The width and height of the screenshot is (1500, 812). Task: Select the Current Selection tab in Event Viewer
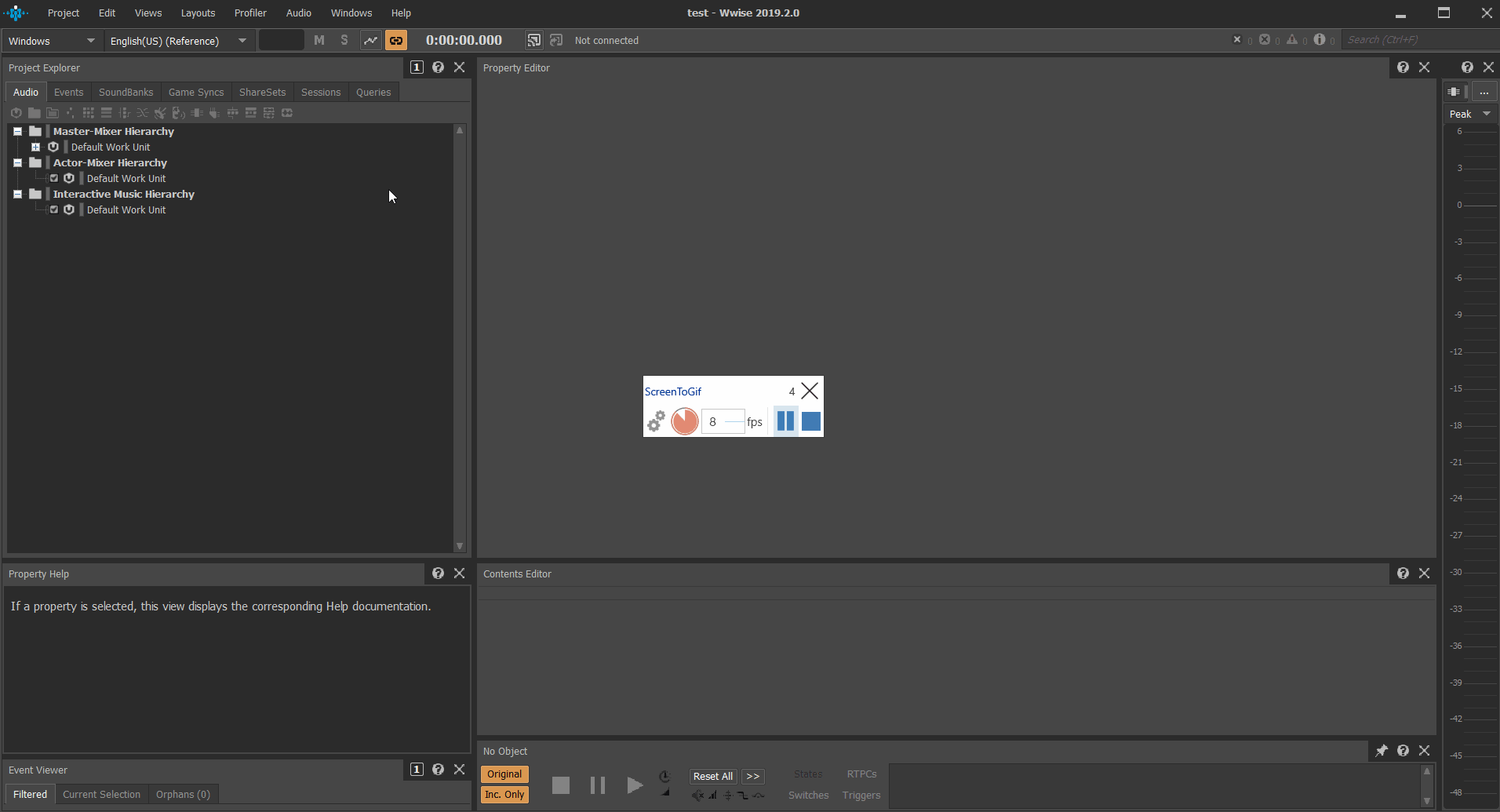pos(102,794)
